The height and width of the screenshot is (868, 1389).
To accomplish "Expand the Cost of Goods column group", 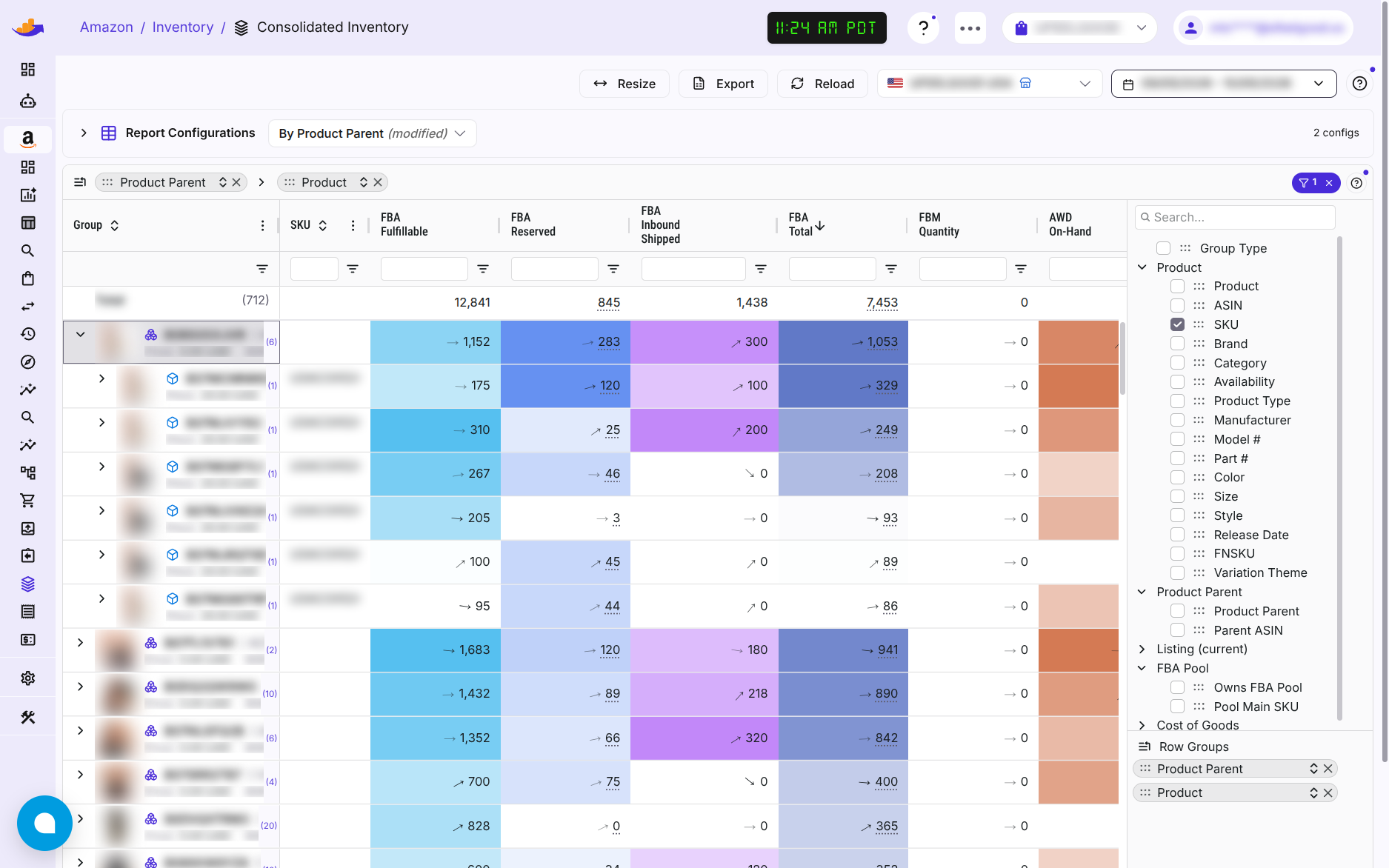I will coord(1142,725).
